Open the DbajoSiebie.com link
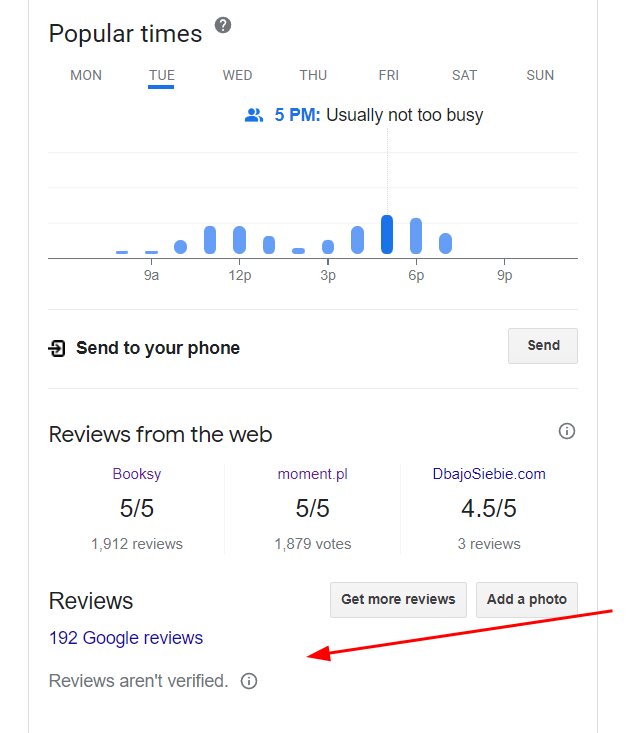The width and height of the screenshot is (631, 733). tap(489, 474)
